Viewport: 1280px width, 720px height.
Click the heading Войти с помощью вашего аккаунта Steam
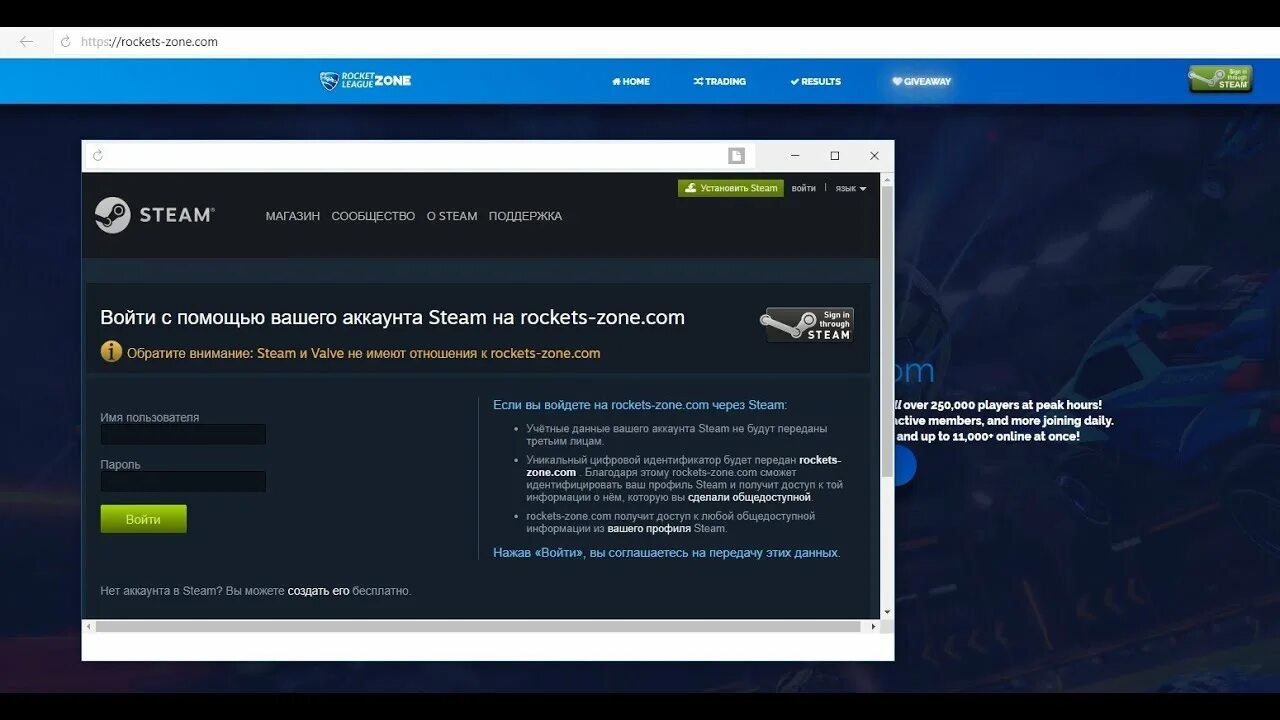(392, 318)
